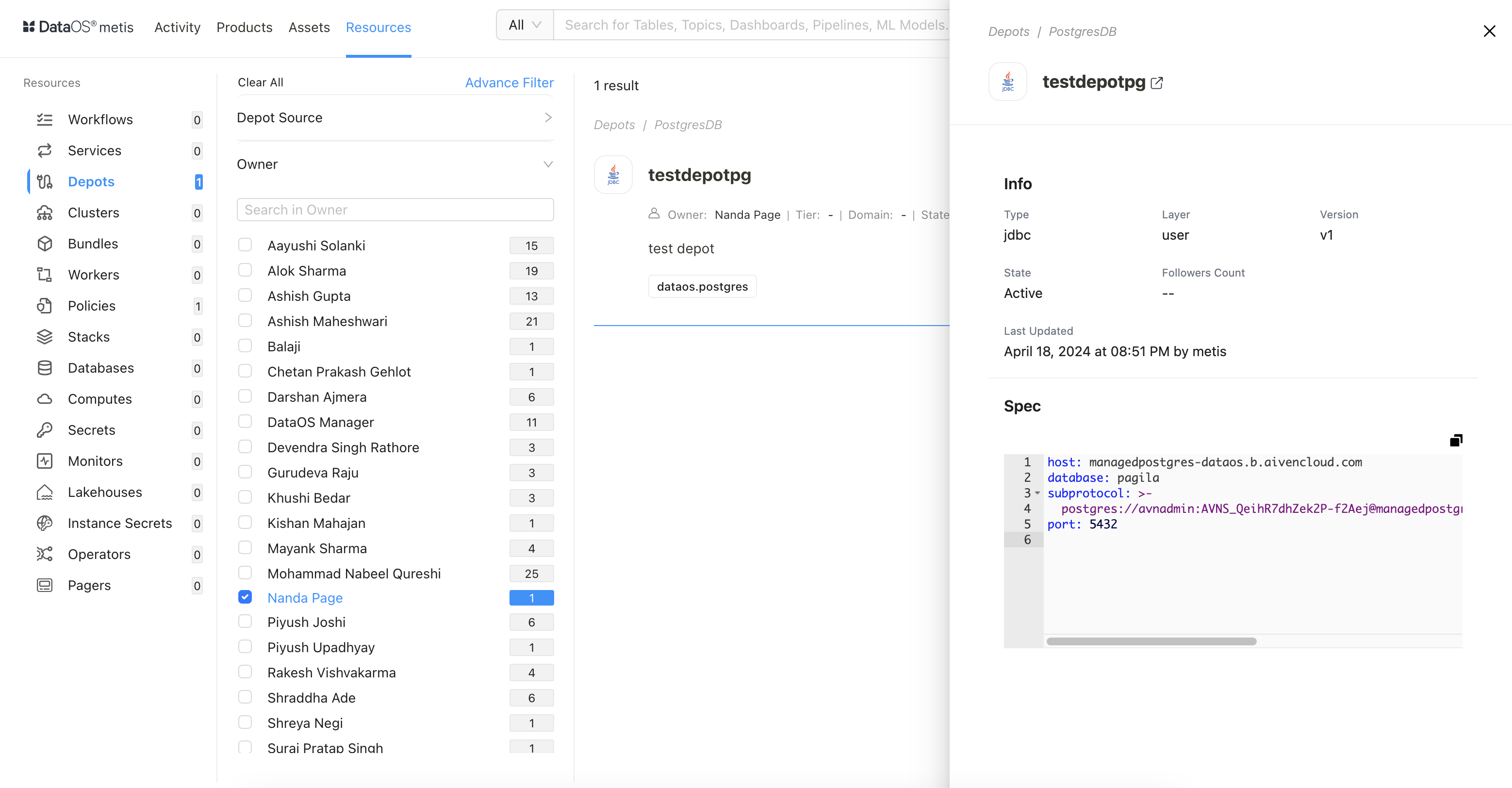The height and width of the screenshot is (788, 1512).
Task: Fold the subprotocol line in Spec
Action: click(x=1037, y=493)
